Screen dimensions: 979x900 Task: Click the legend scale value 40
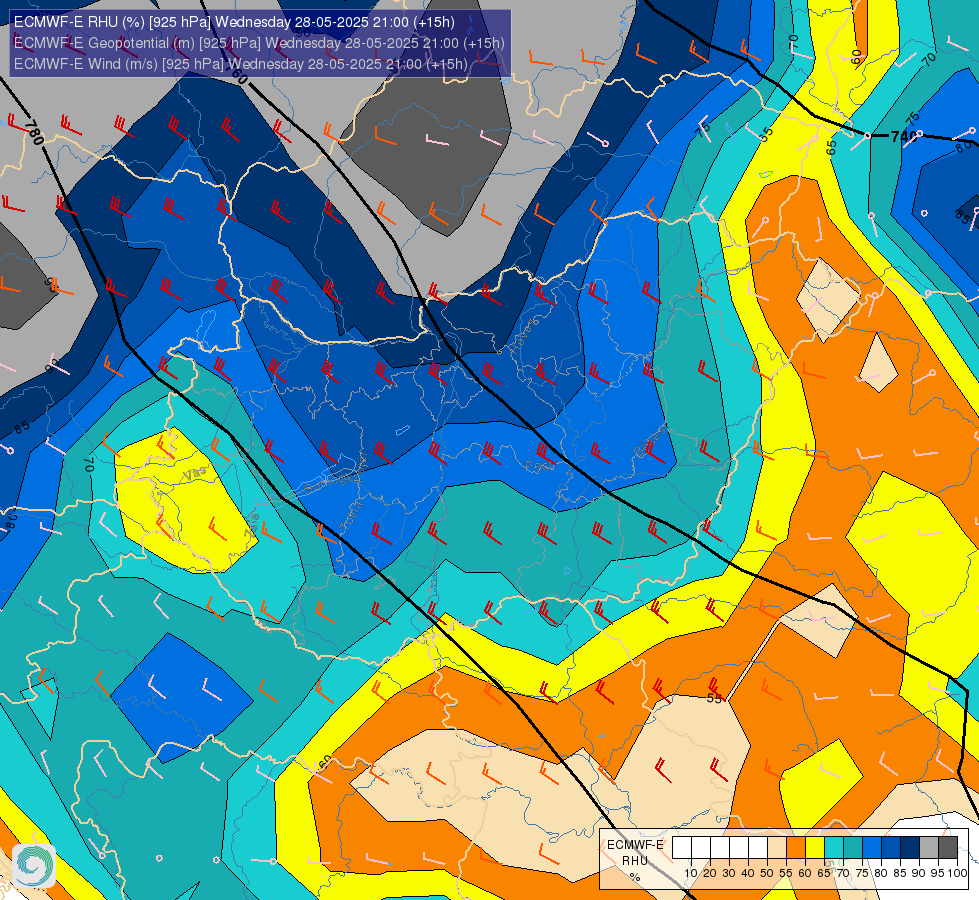(x=747, y=874)
